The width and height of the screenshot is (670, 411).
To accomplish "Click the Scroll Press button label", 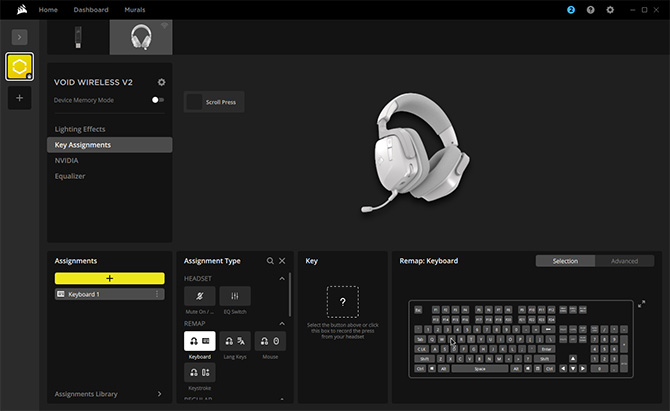I will coord(221,102).
